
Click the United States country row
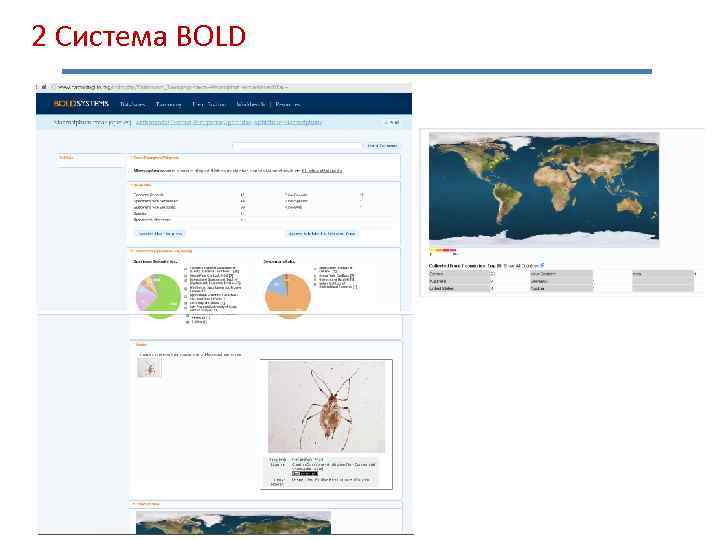click(x=461, y=288)
